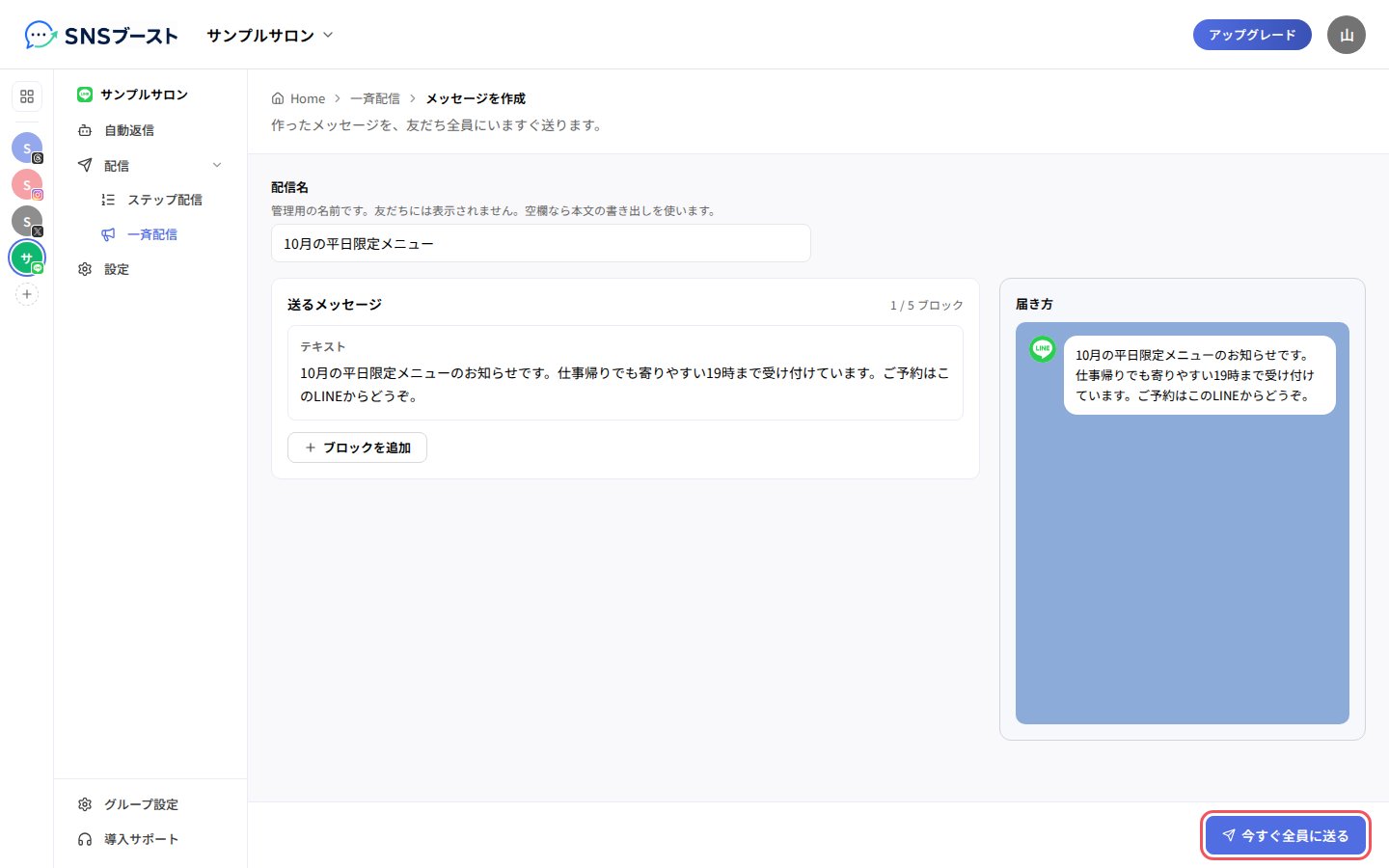Click the ステップ配信 list icon
The height and width of the screenshot is (868, 1389).
tap(108, 200)
